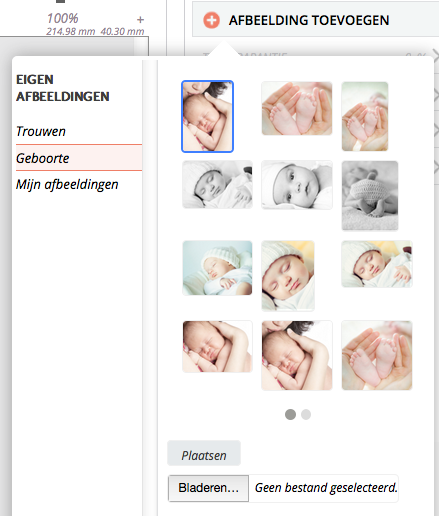Choose the large baby feet thumbnail, bottom right
Viewport: 439px width, 516px height.
[x=377, y=355]
